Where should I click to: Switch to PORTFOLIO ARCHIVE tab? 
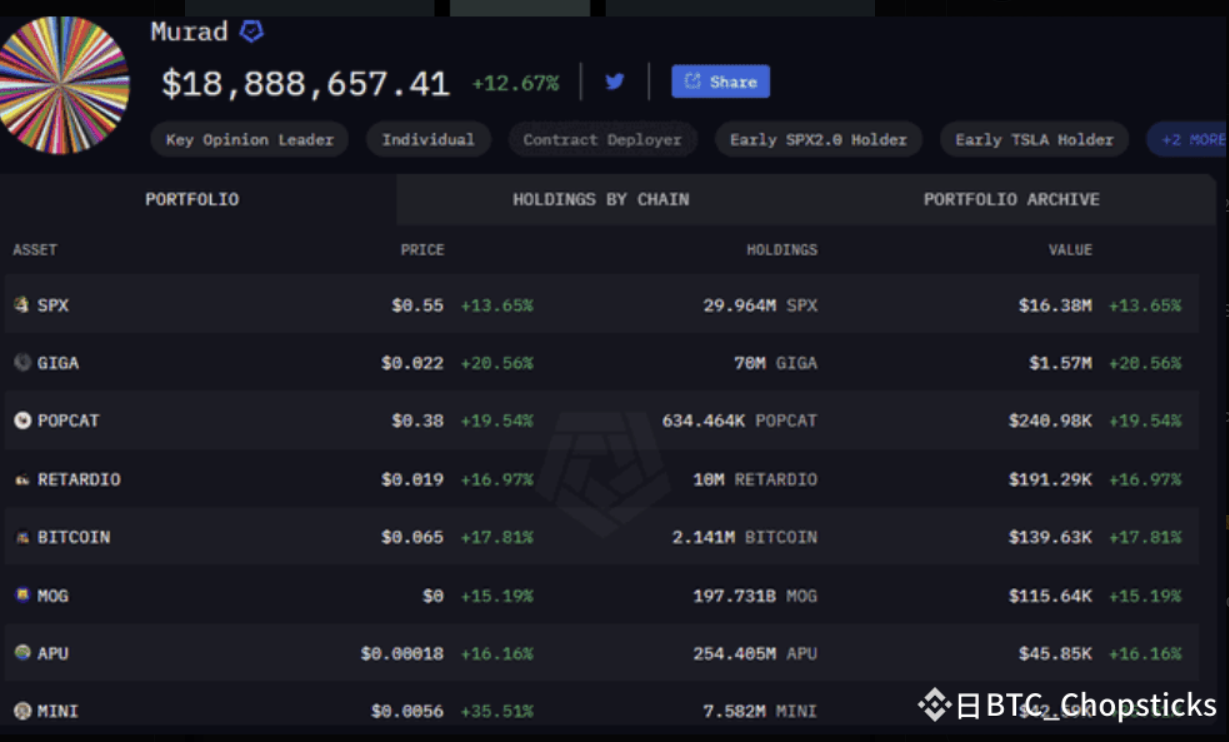1011,200
